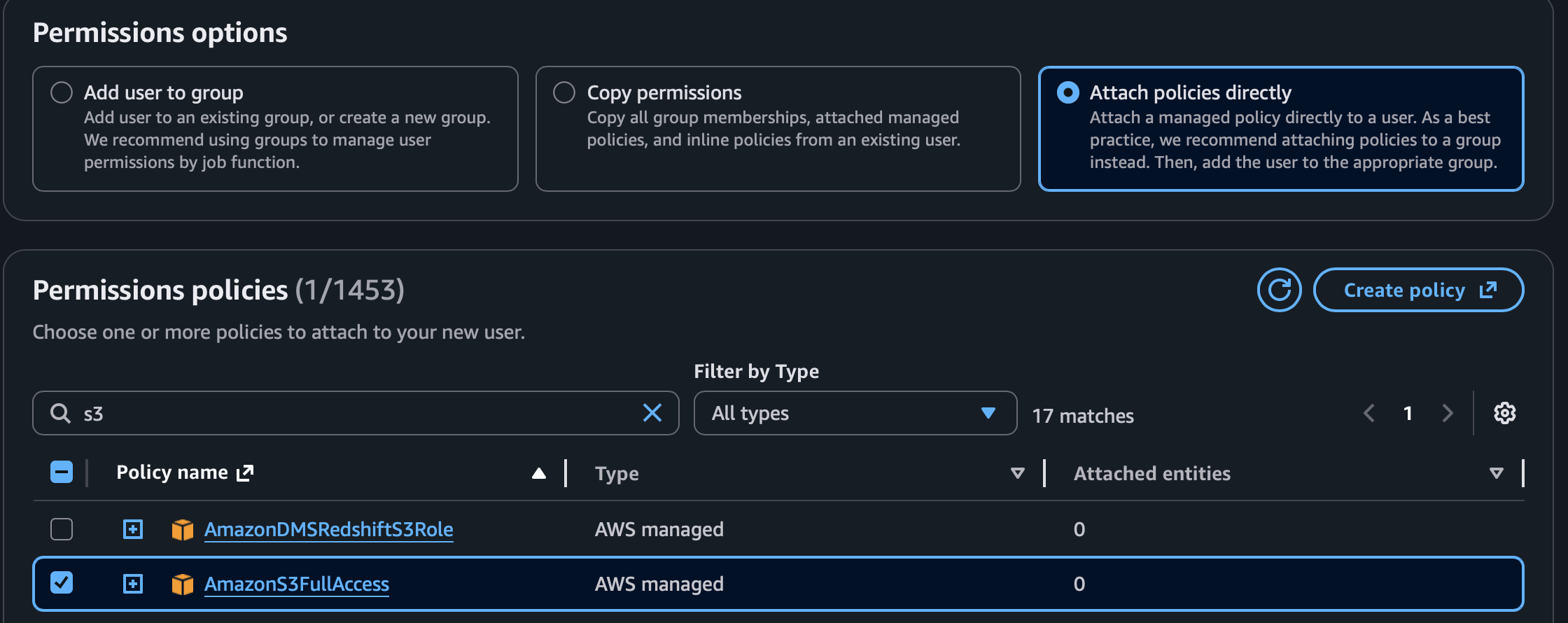1568x623 pixels.
Task: Go to next page of results
Action: (x=1448, y=413)
